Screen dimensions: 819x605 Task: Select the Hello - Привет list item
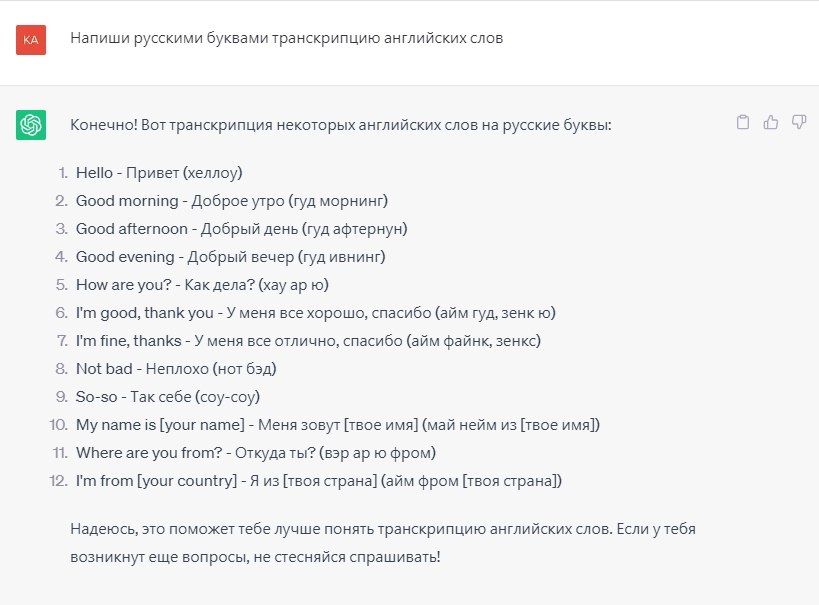[159, 172]
